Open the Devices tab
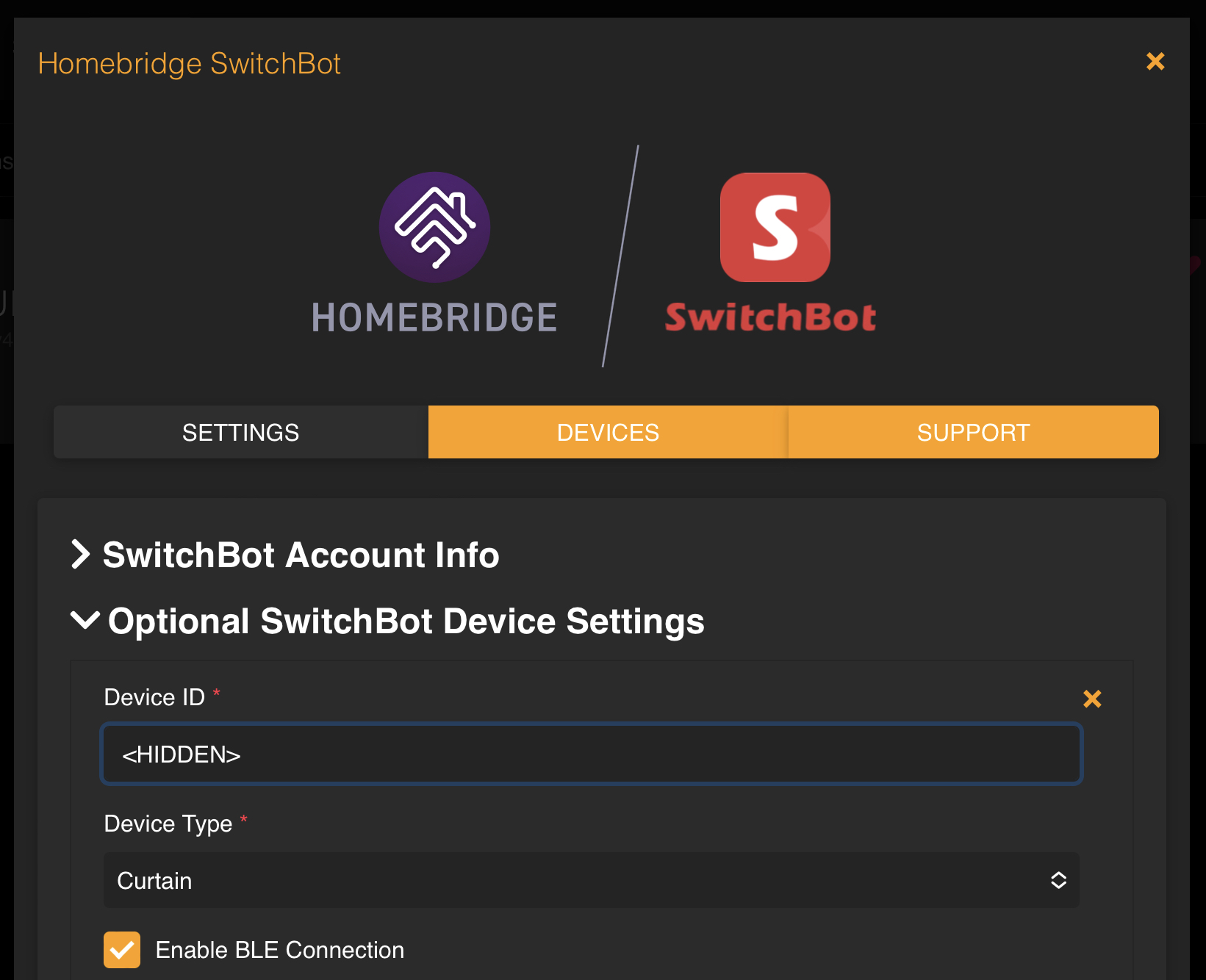The image size is (1206, 980). tap(608, 432)
